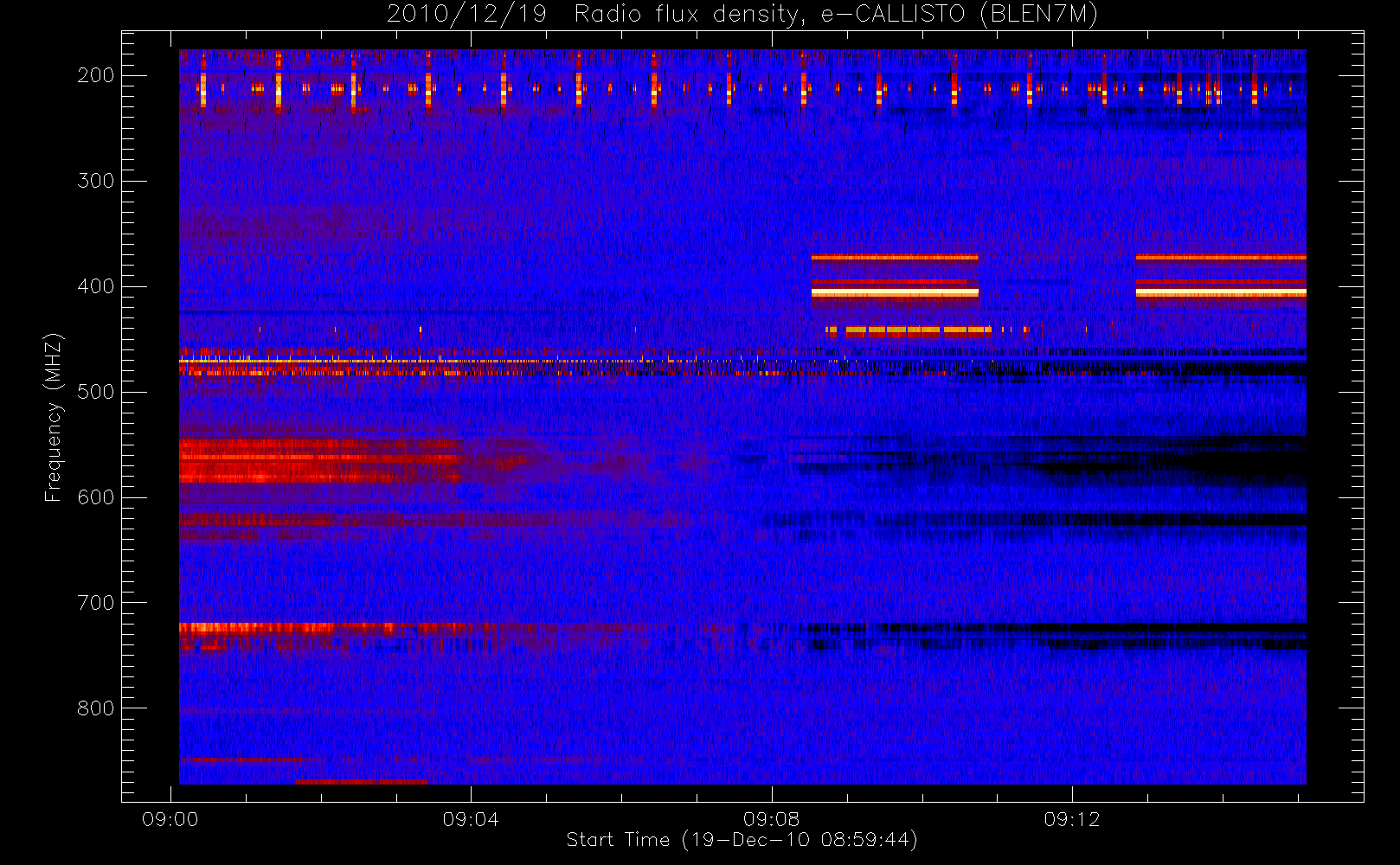
Task: Click the plot title '2010/12/19 Radio flux density, e-CALLISTO (BLEN7M)'
Action: click(x=742, y=15)
